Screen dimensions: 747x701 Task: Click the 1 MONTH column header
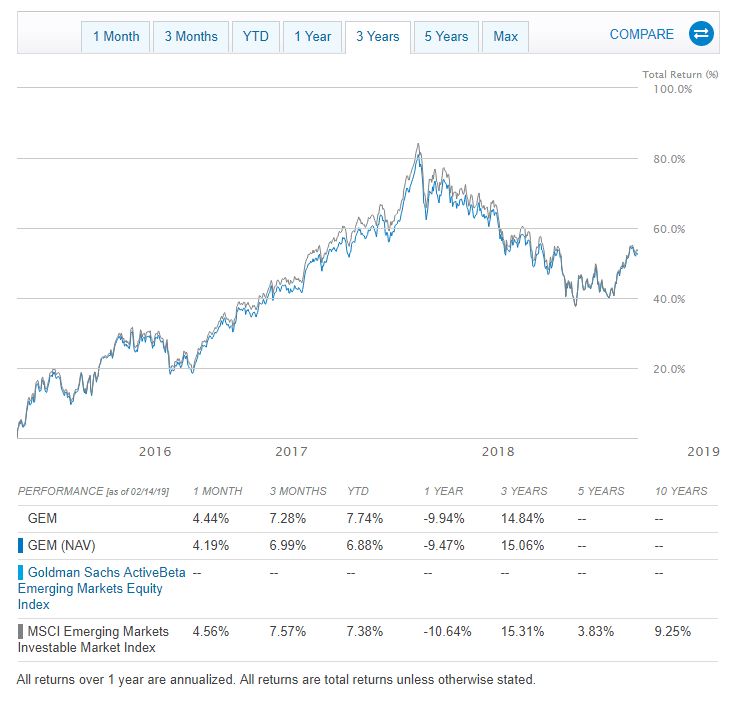(x=217, y=491)
